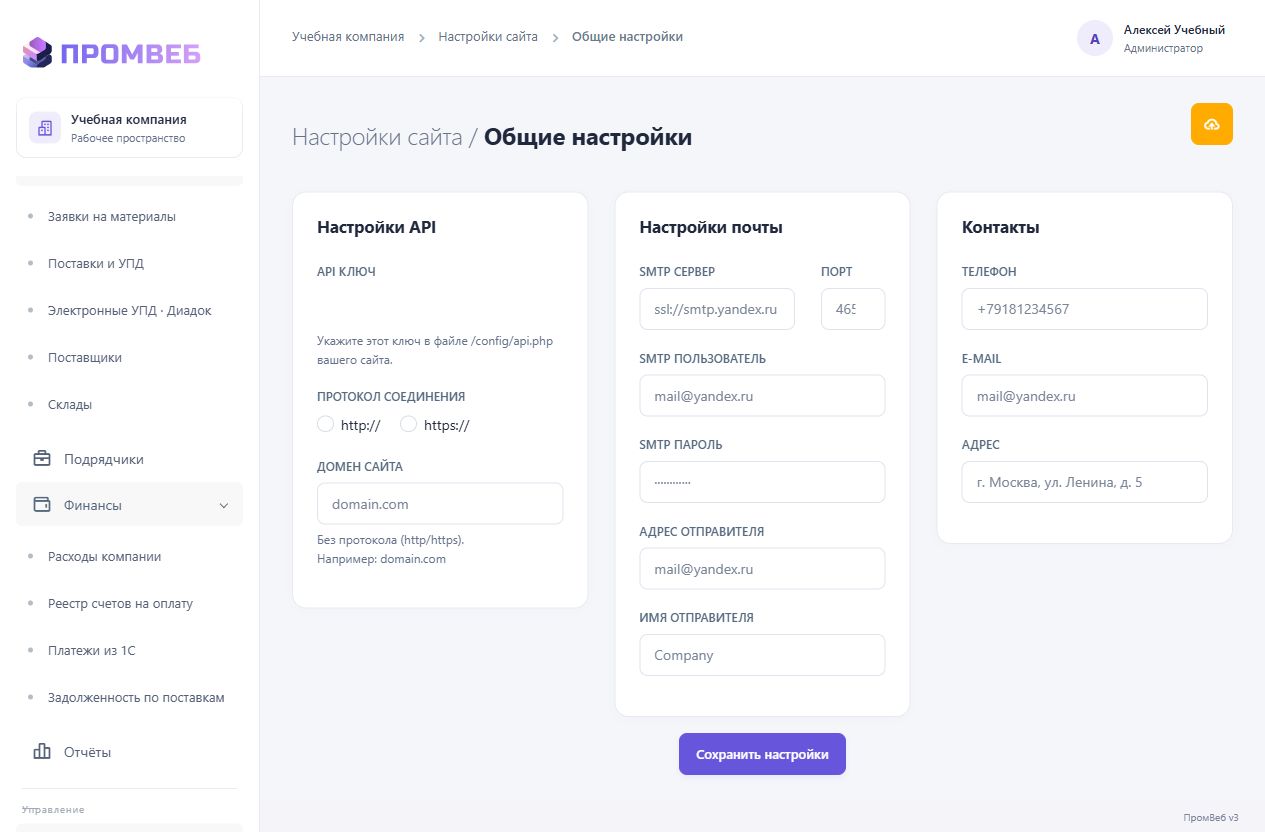Focus the Порт input field

pos(853,309)
